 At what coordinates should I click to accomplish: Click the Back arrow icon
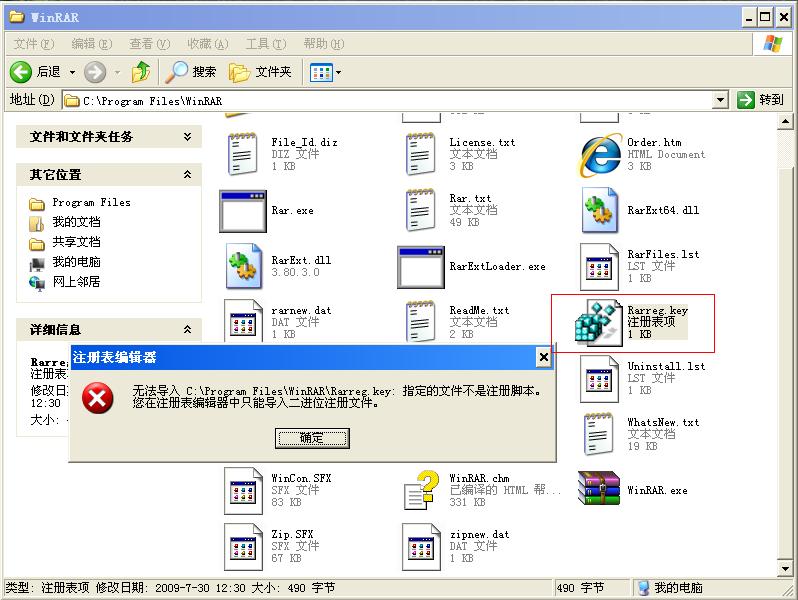tap(20, 72)
